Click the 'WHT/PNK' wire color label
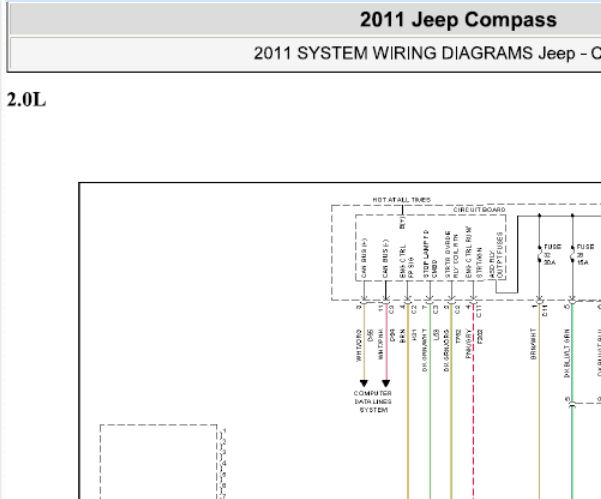Screen dimensions: 601x499 (381, 344)
